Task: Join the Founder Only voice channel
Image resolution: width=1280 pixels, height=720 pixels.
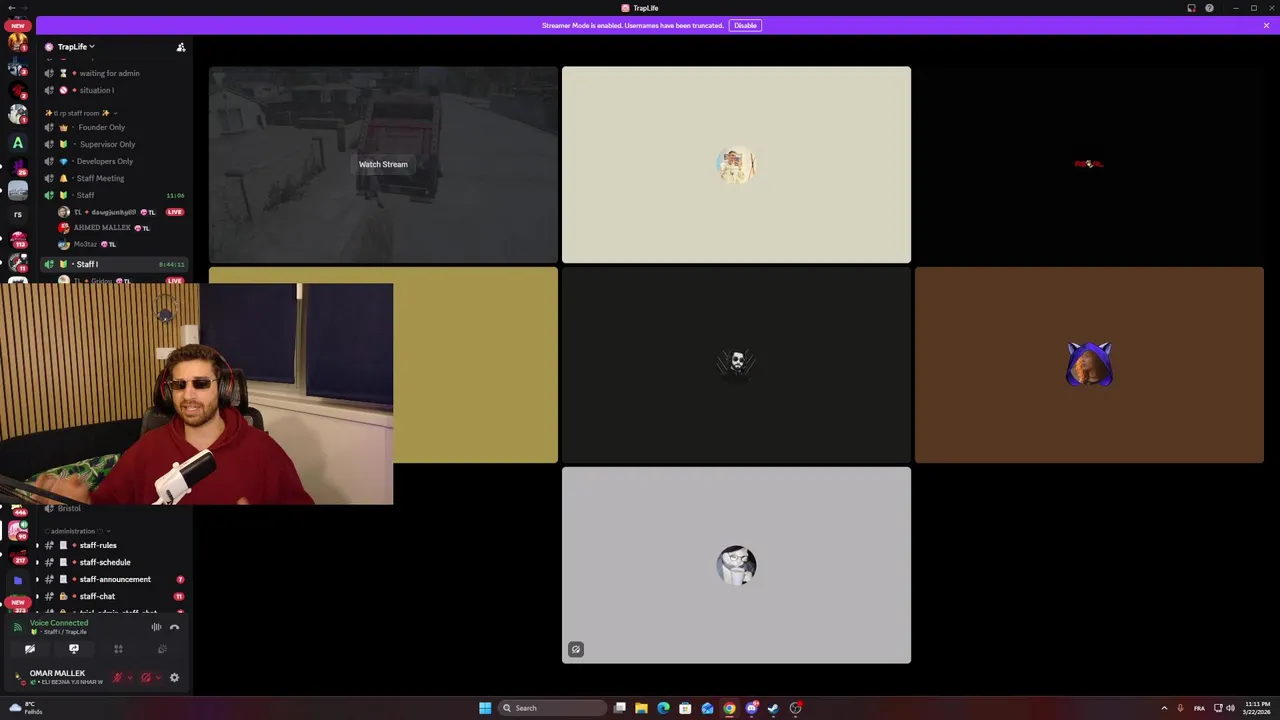Action: 114,127
